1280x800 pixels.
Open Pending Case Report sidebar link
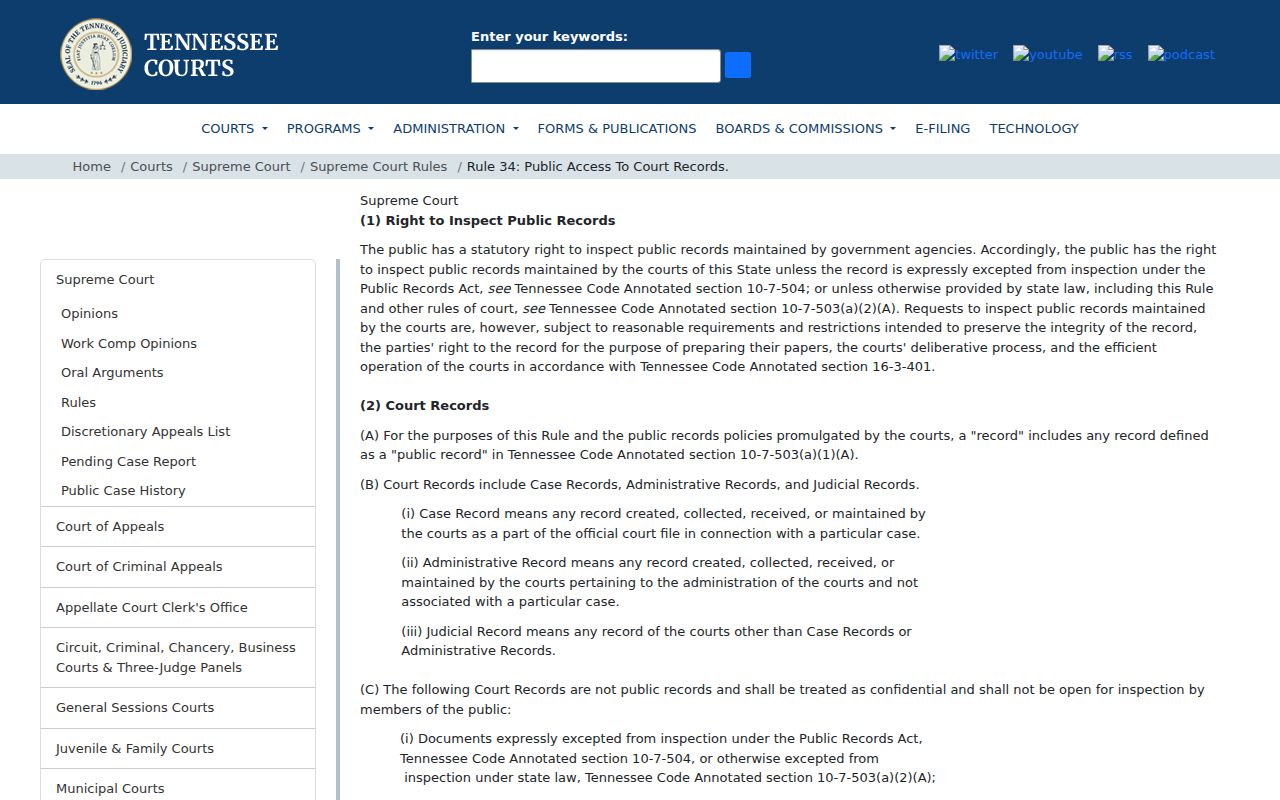tap(128, 461)
